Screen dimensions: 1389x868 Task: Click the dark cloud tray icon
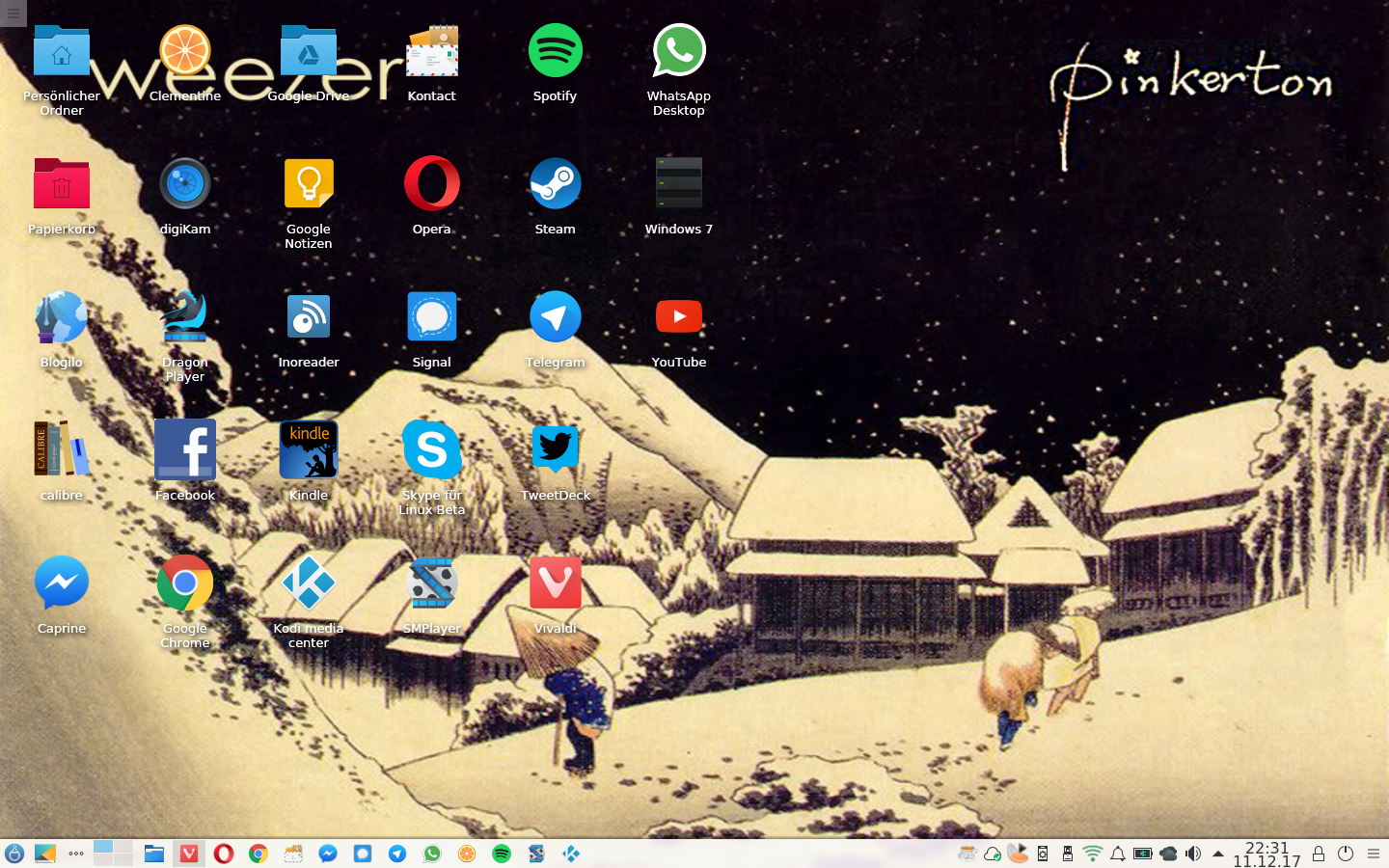[x=1168, y=854]
